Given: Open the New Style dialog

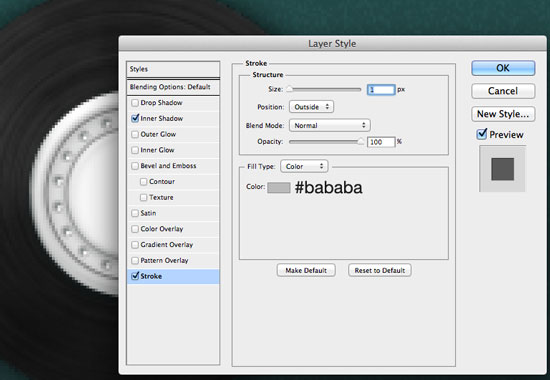Looking at the screenshot, I should tap(503, 114).
